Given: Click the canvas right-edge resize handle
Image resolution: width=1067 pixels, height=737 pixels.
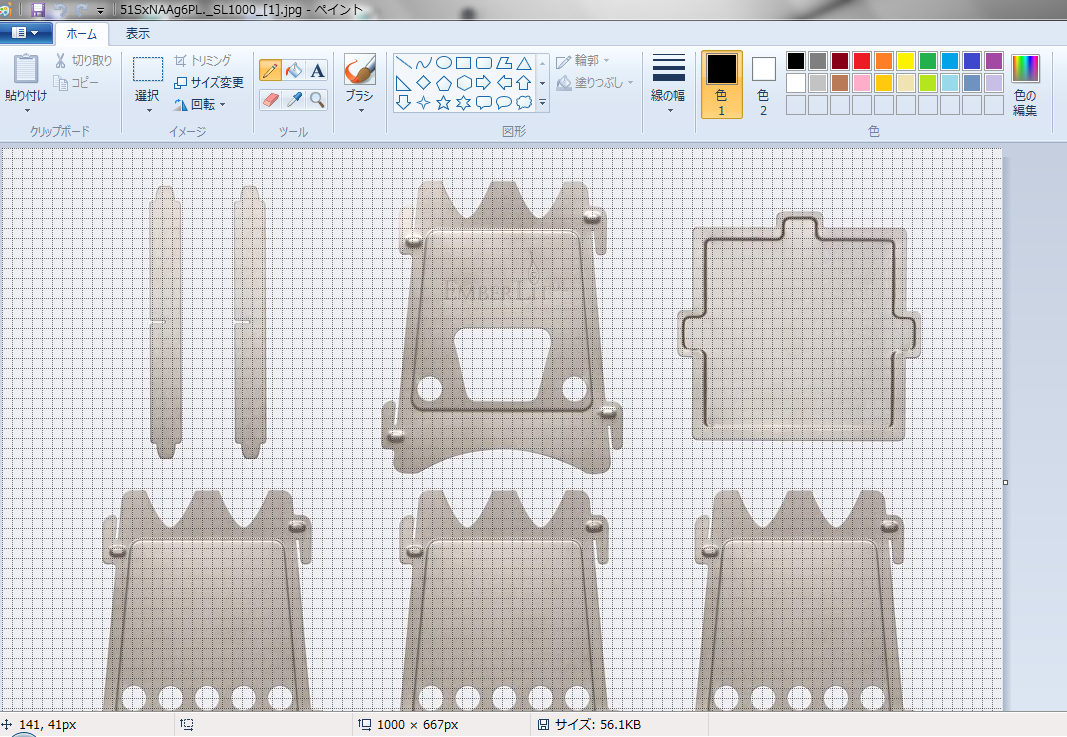Looking at the screenshot, I should (1005, 482).
